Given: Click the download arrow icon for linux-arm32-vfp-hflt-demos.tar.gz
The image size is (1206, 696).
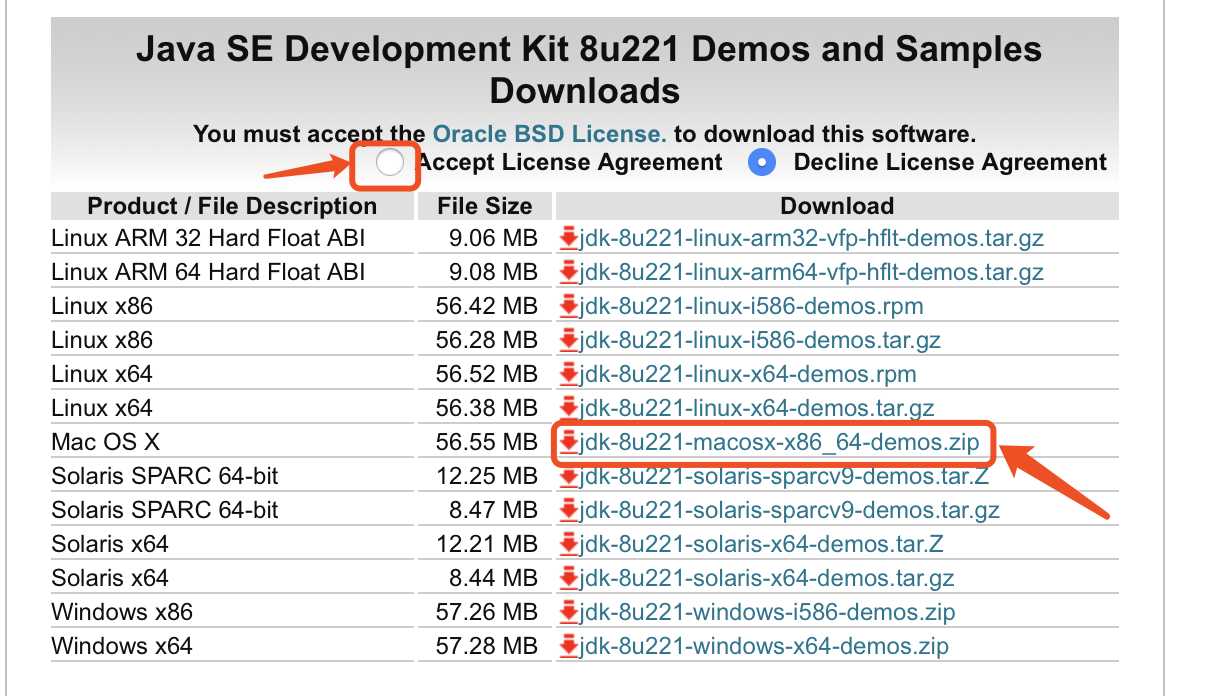Looking at the screenshot, I should [569, 239].
